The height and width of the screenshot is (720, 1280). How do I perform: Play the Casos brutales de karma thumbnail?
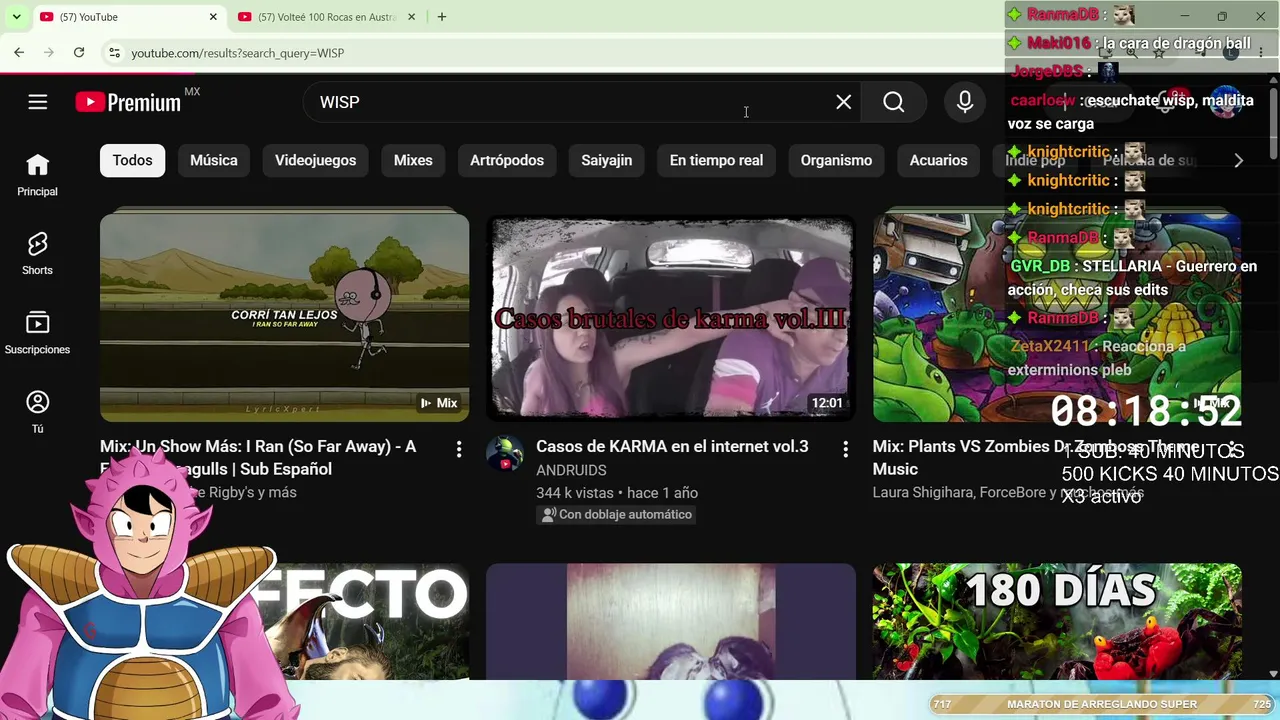click(671, 315)
